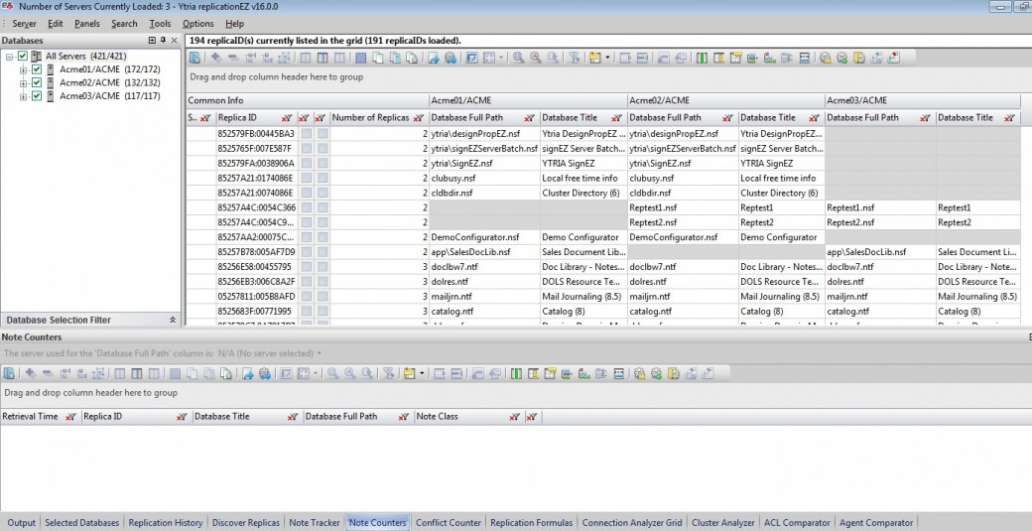Image resolution: width=1032 pixels, height=531 pixels.
Task: Click the export arrow icon in Note Counters toolbar
Action: 248,373
